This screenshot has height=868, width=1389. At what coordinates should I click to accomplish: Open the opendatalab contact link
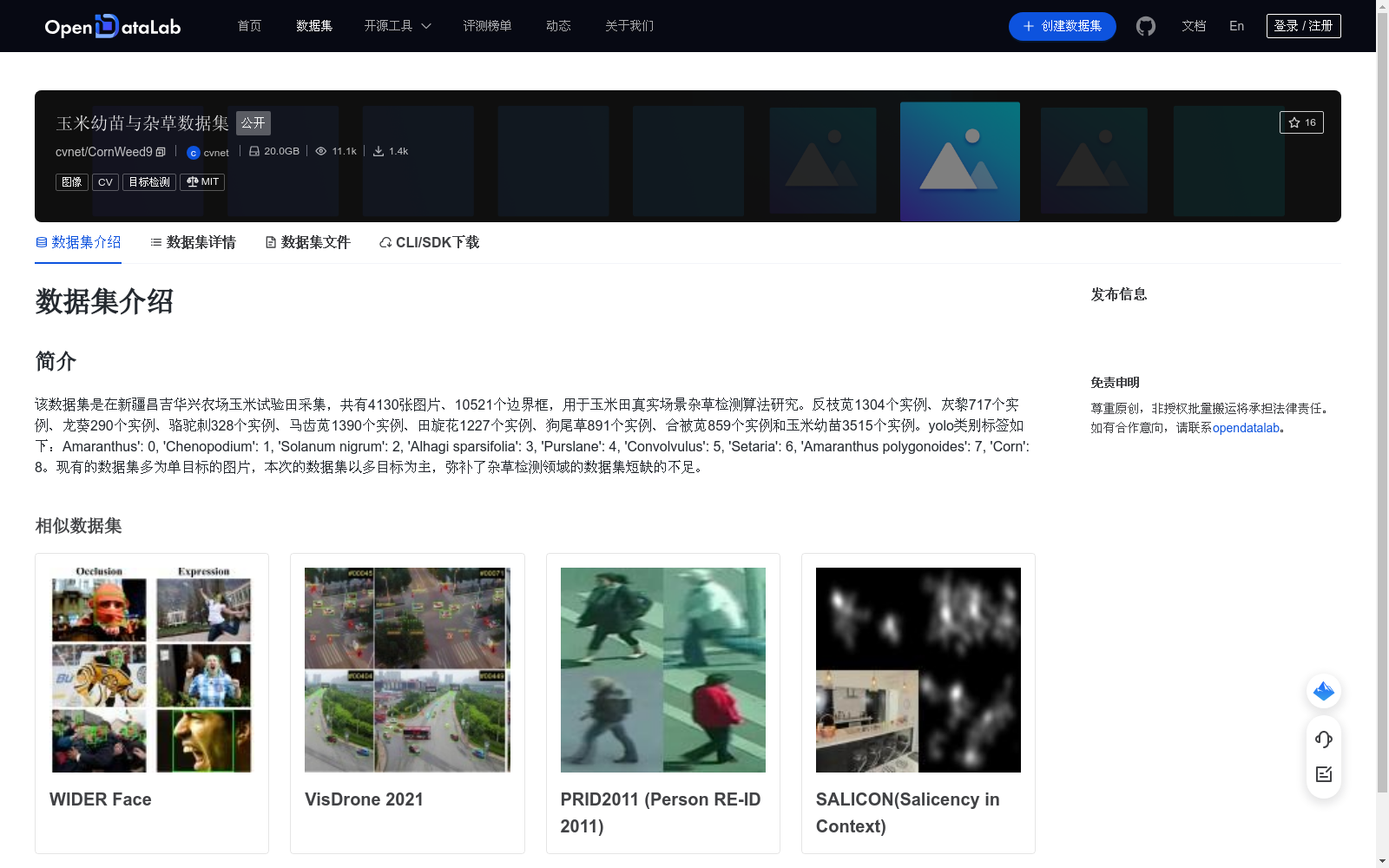[x=1246, y=428]
